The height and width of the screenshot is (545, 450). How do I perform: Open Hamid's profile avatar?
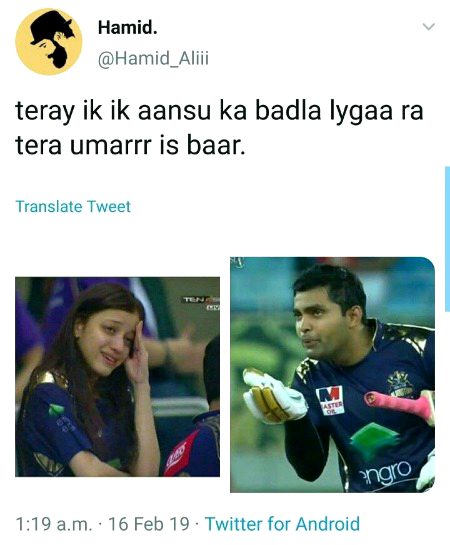pyautogui.click(x=49, y=42)
